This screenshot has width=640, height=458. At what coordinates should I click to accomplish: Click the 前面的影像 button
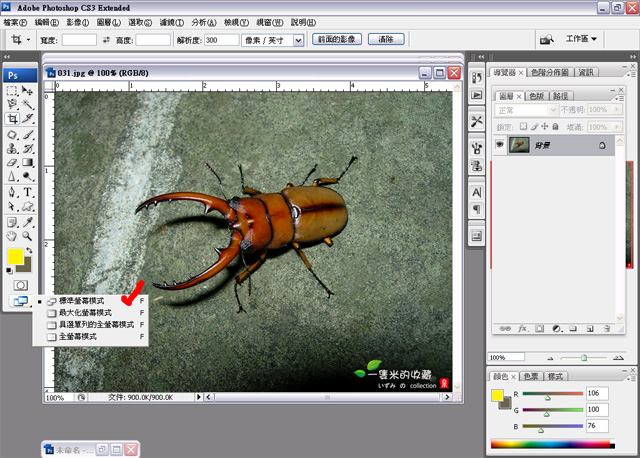(336, 40)
